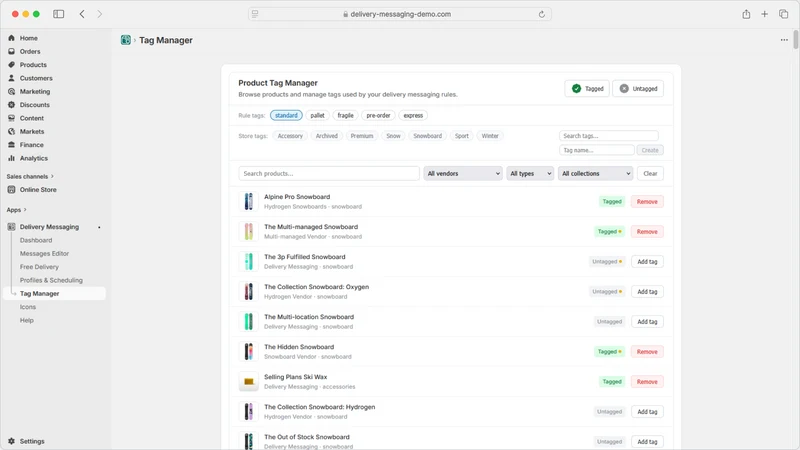The height and width of the screenshot is (450, 800).
Task: Toggle the Archived store tag
Action: point(327,136)
